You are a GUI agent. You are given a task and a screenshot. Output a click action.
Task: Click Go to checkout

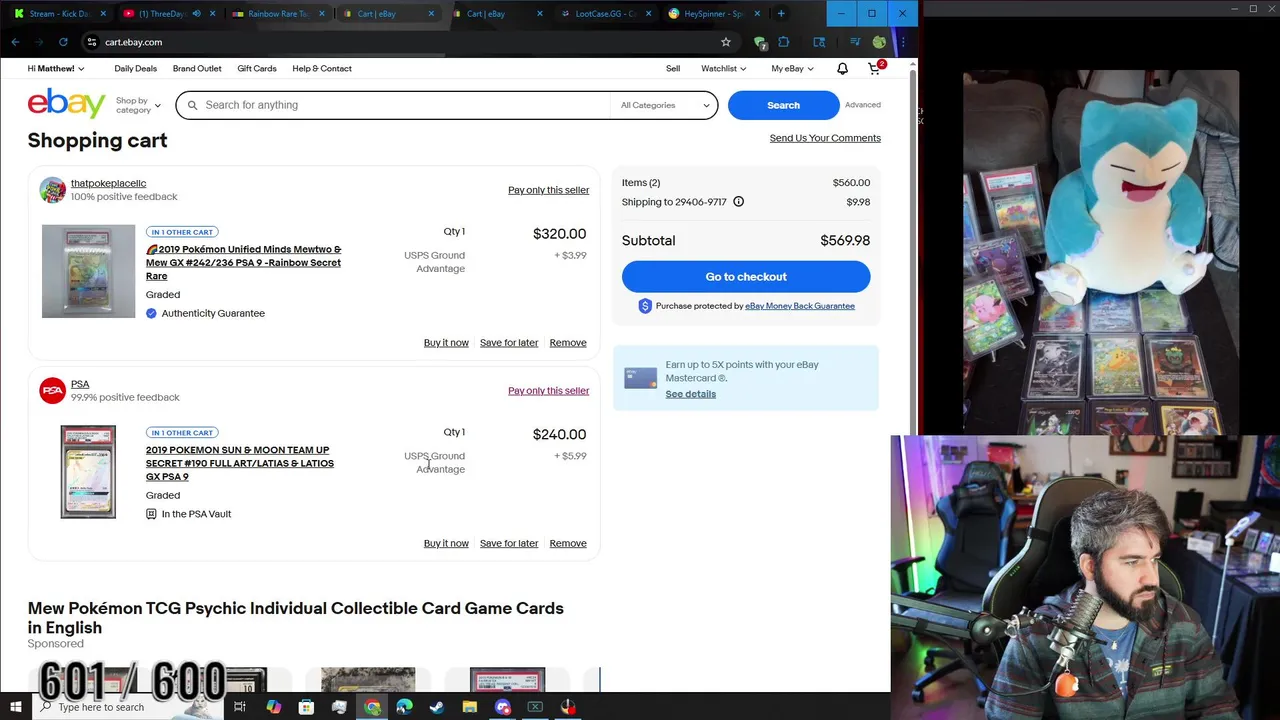[746, 277]
